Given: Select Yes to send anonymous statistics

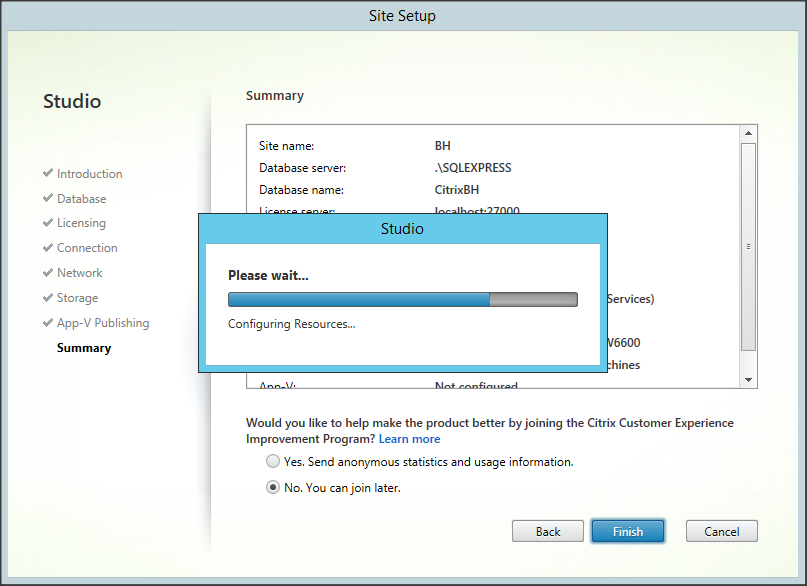Looking at the screenshot, I should [273, 462].
